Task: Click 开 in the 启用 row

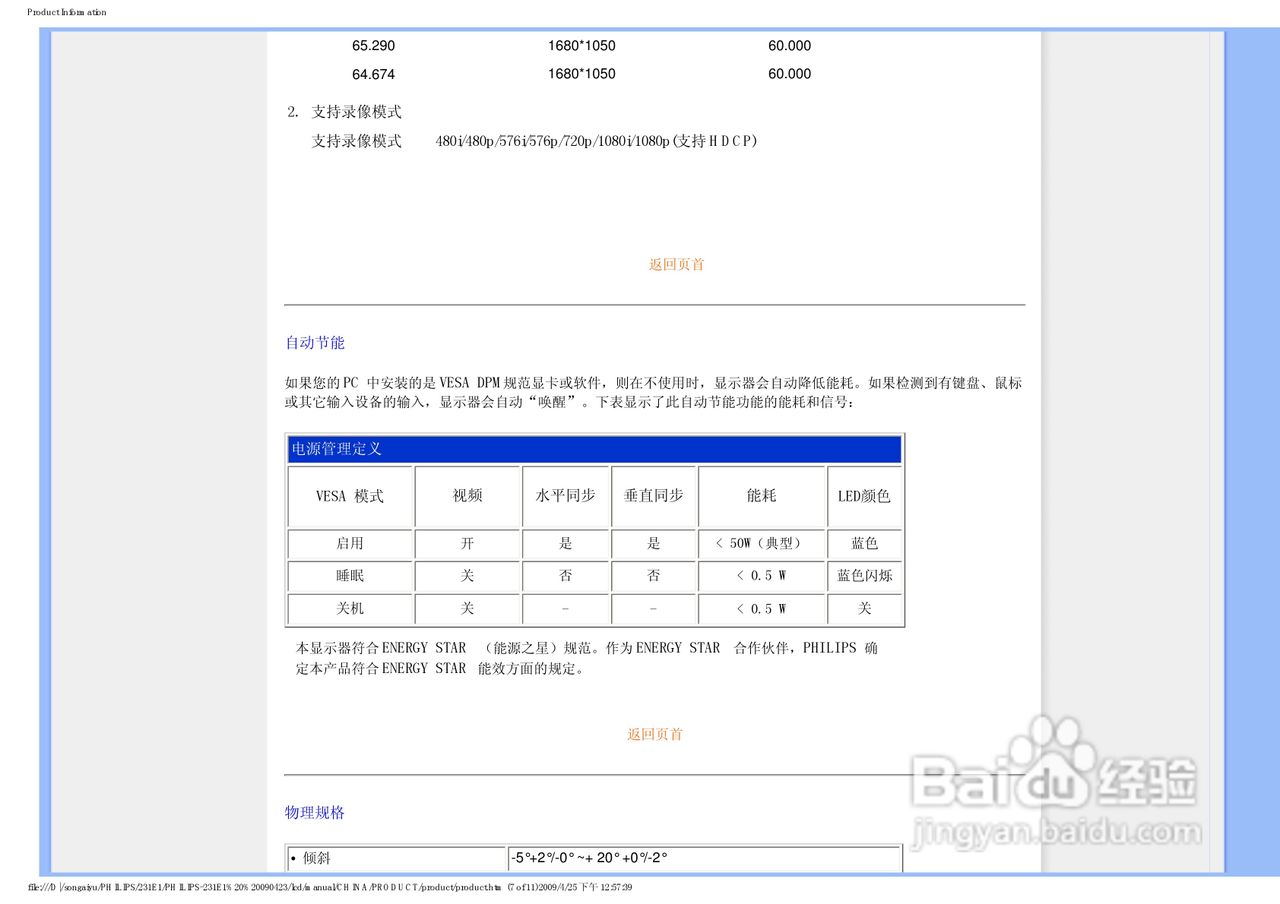Action: [x=467, y=544]
